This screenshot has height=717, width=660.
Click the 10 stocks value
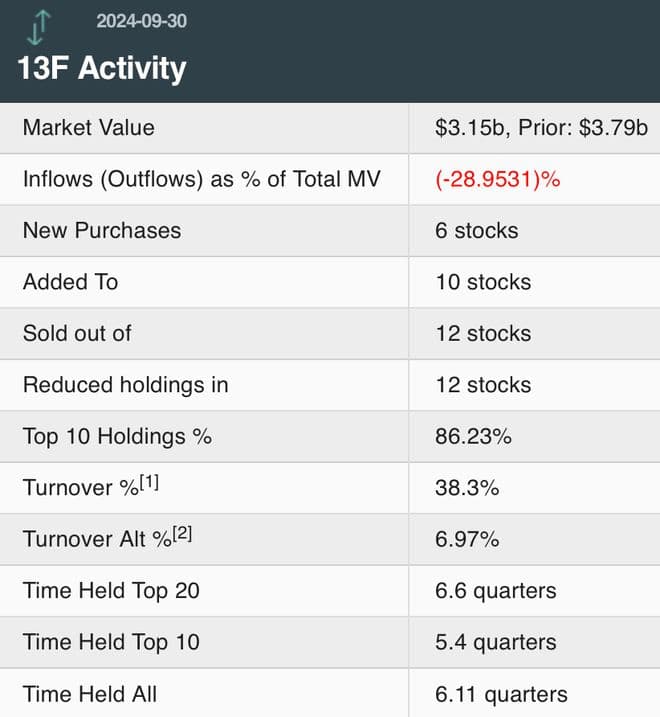pos(483,282)
